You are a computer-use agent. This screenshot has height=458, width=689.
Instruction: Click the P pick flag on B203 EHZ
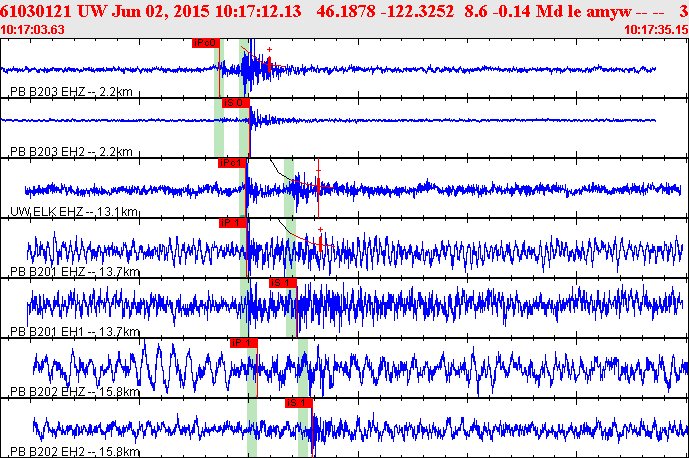[x=205, y=43]
